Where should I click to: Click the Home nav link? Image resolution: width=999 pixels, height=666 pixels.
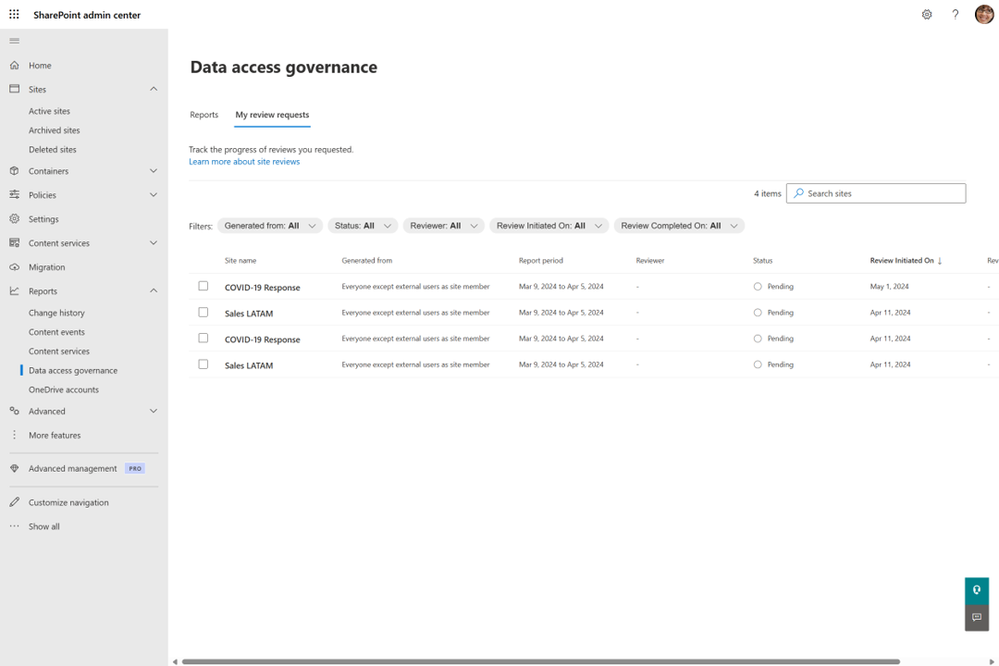coord(40,65)
